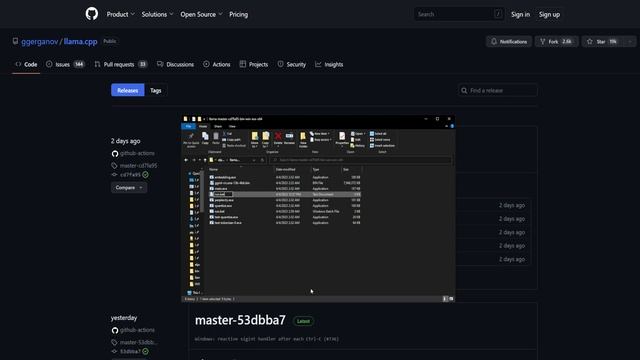
Task: Sort Explorer files by Date modified column
Action: (x=286, y=169)
